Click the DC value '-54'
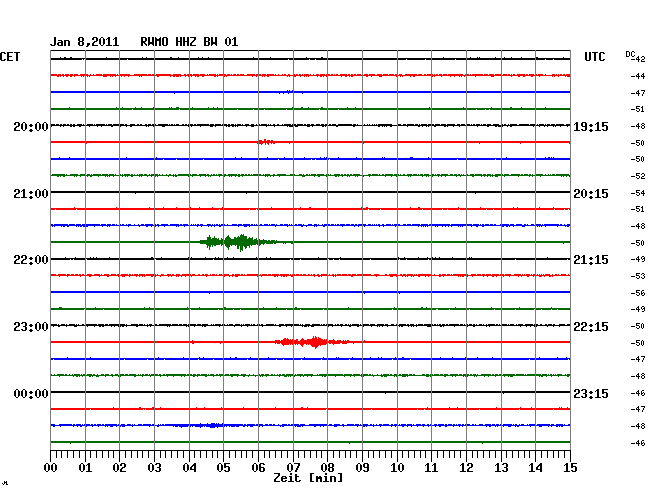 638,193
